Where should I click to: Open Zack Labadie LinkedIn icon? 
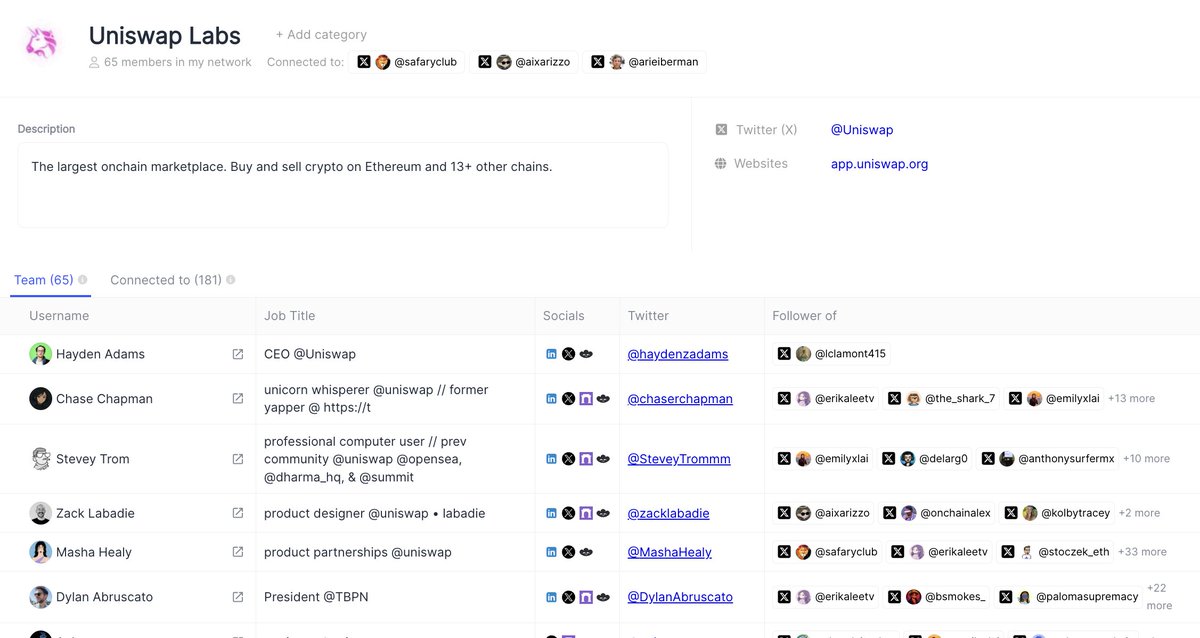[551, 513]
